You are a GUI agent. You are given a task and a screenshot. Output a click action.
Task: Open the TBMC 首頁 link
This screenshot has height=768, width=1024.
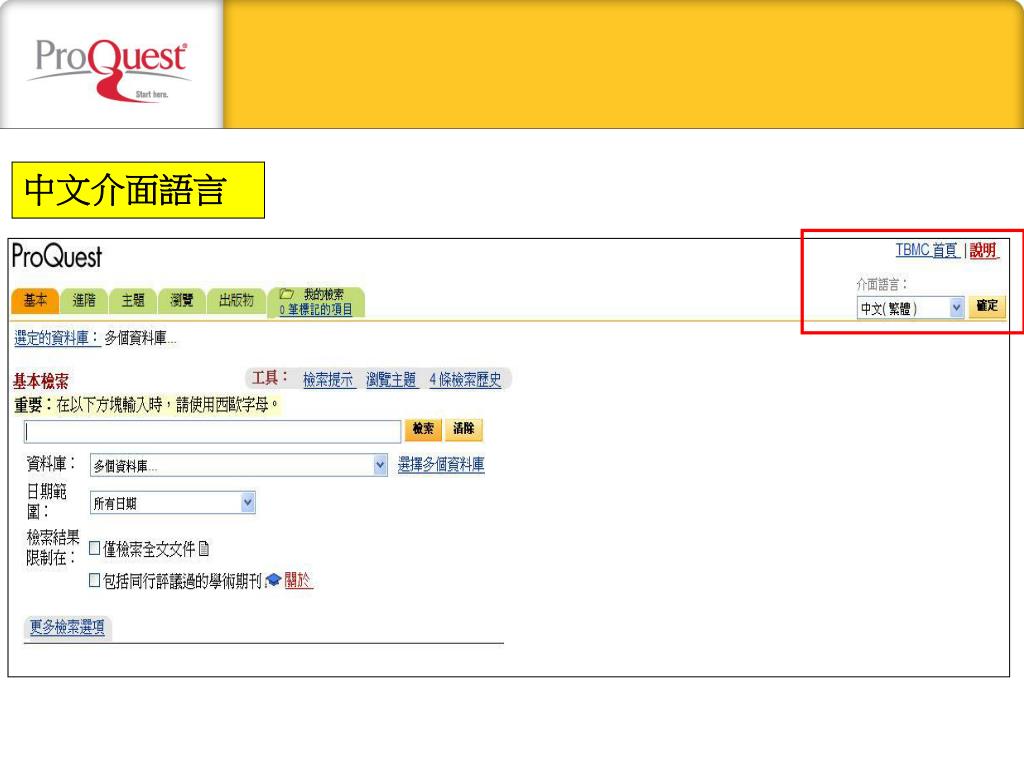[x=927, y=250]
